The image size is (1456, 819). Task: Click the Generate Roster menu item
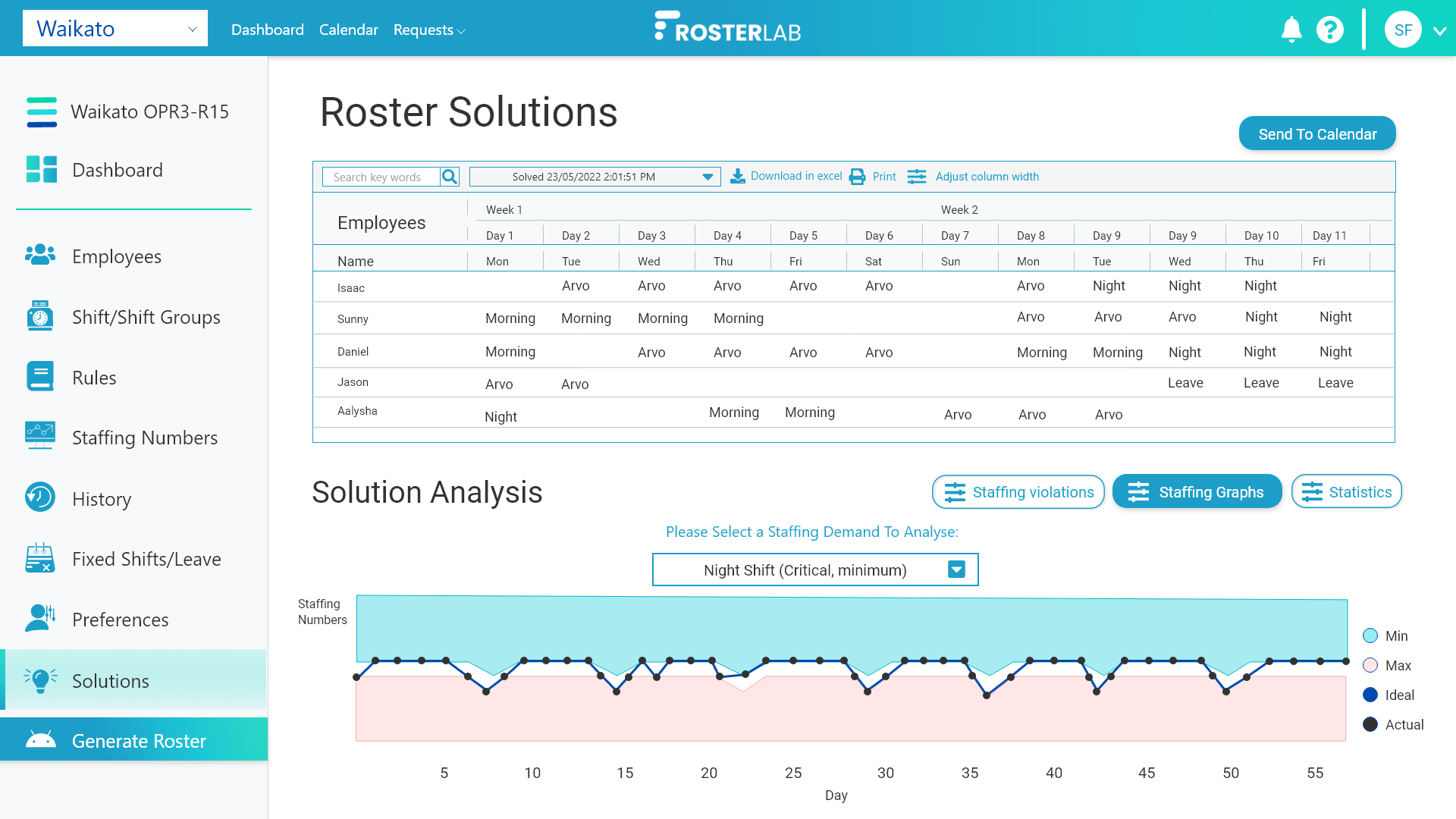[139, 740]
